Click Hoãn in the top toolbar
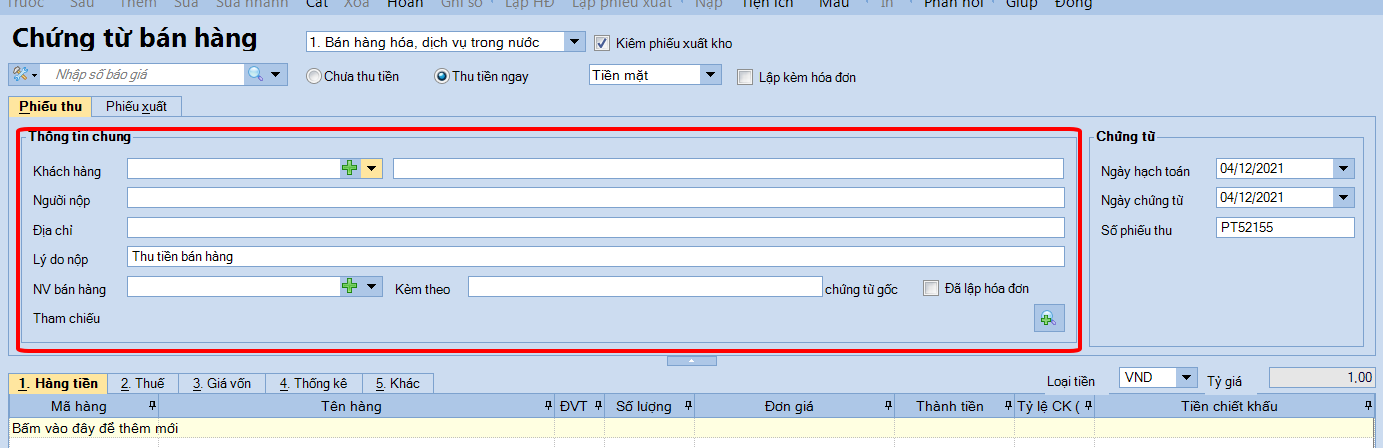Screen dimensions: 1383x448 pos(405,4)
